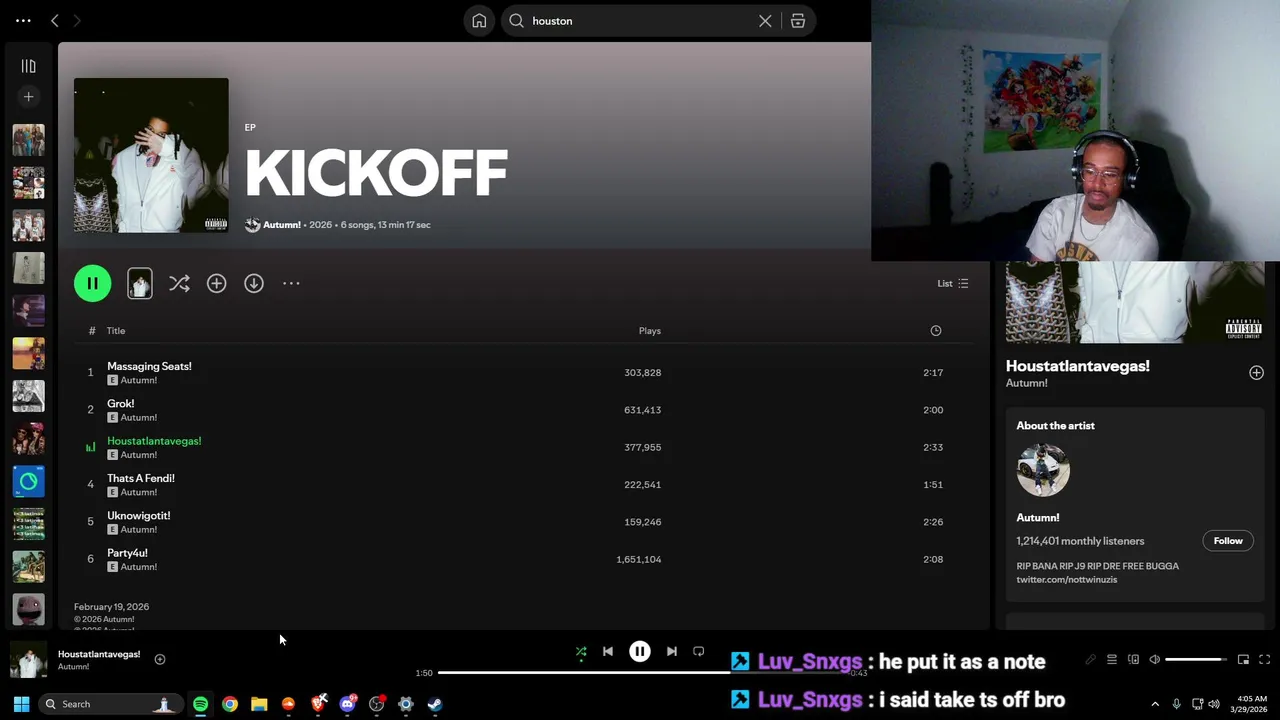Skip to previous track
The image size is (1280, 720).
pos(608,651)
